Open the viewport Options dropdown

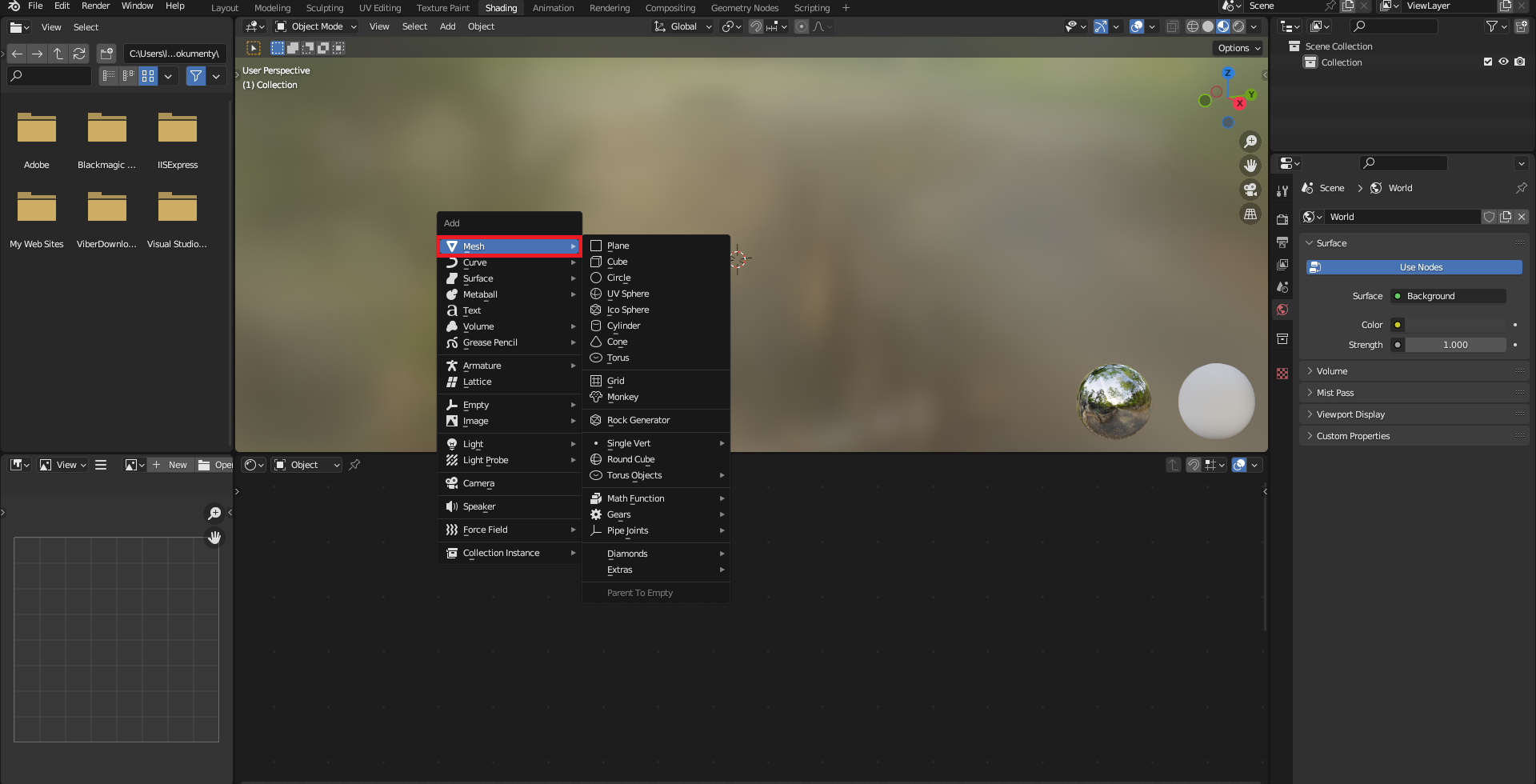[x=1238, y=48]
